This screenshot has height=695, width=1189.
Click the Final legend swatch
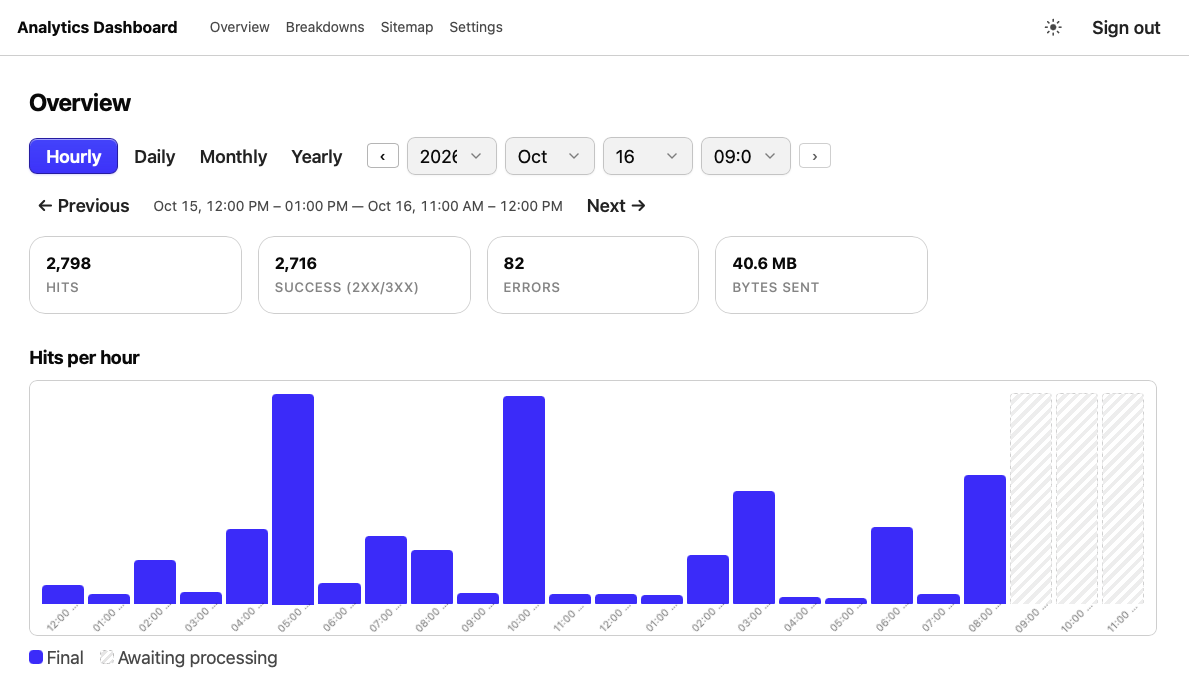click(36, 657)
